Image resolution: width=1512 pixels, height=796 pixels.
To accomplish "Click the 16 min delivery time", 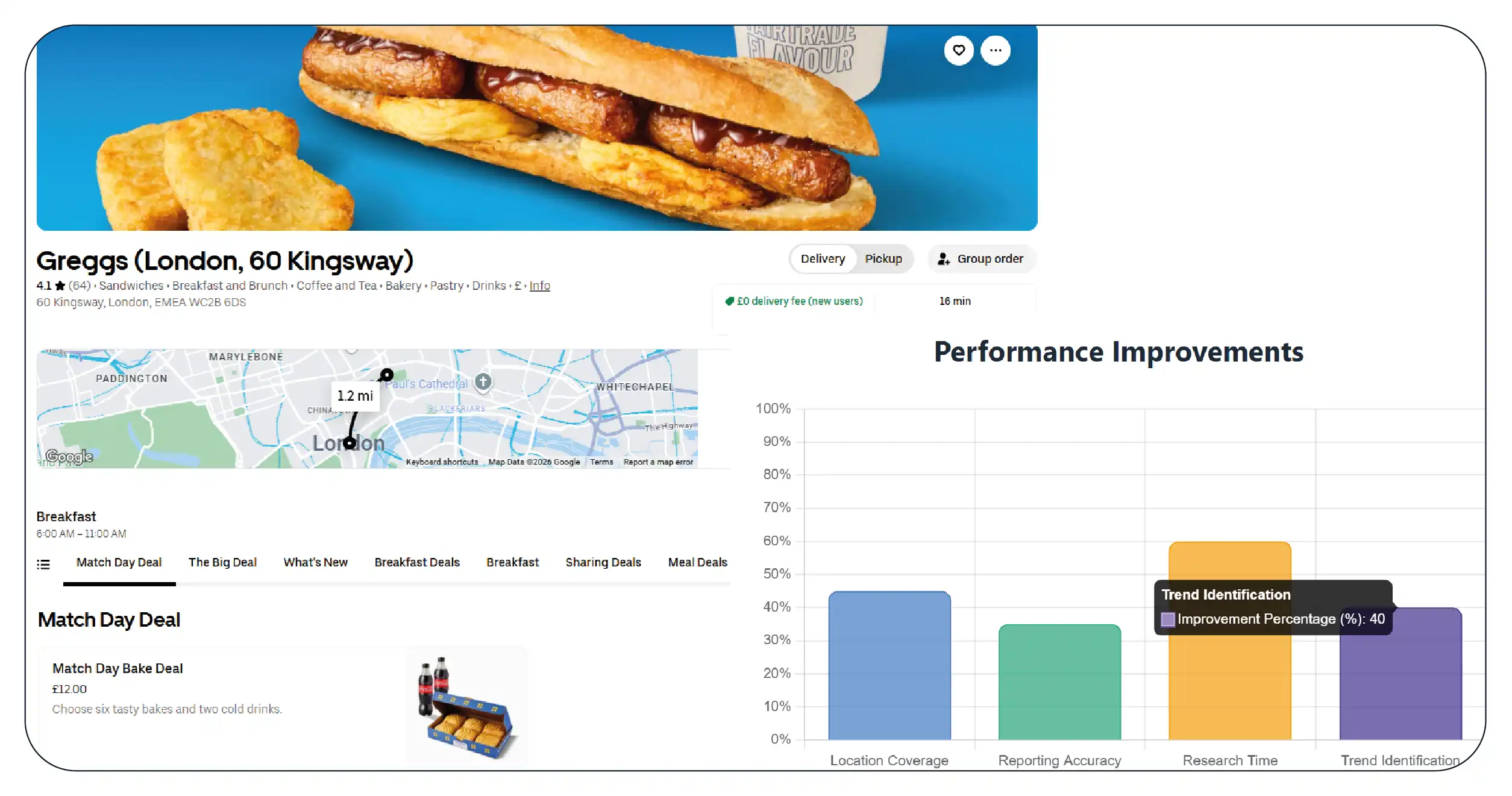I will 955,301.
